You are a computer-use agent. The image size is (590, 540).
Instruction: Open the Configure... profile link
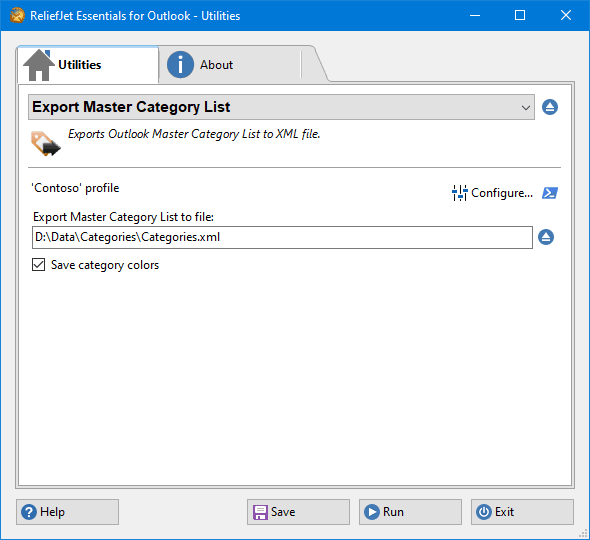point(502,193)
